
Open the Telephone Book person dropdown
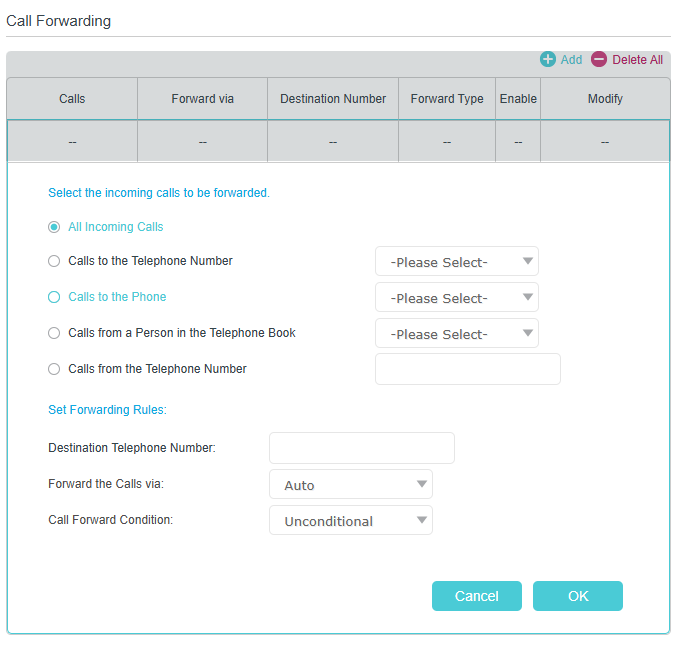click(x=457, y=333)
